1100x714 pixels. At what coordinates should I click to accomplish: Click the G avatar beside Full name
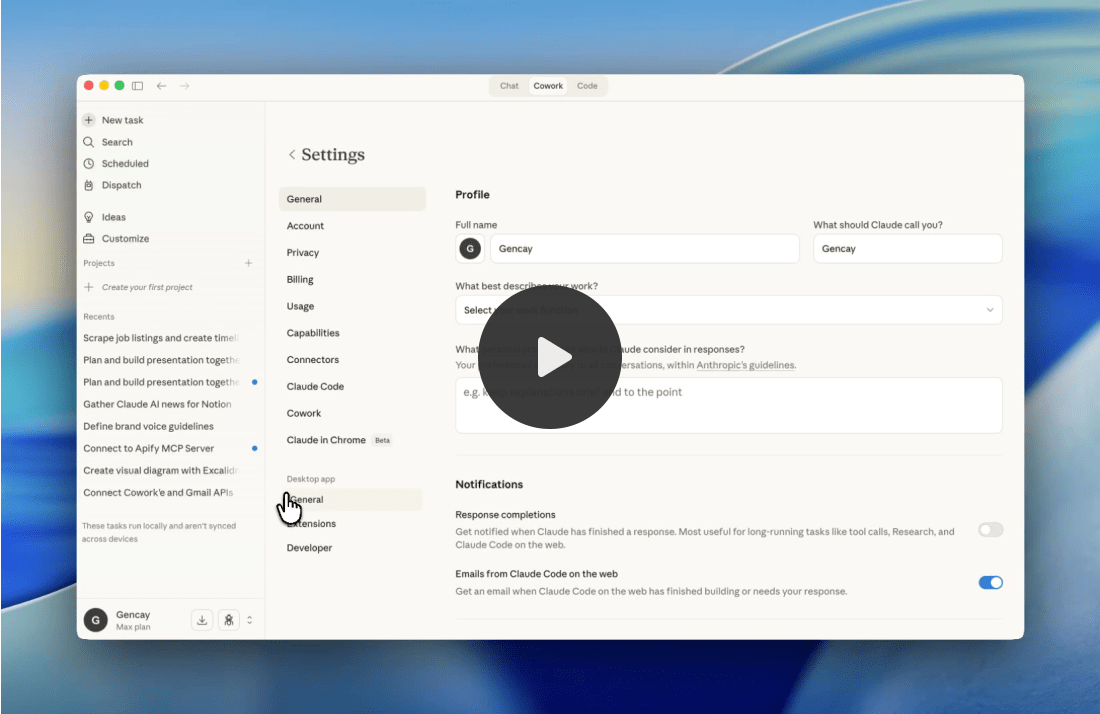pos(470,248)
